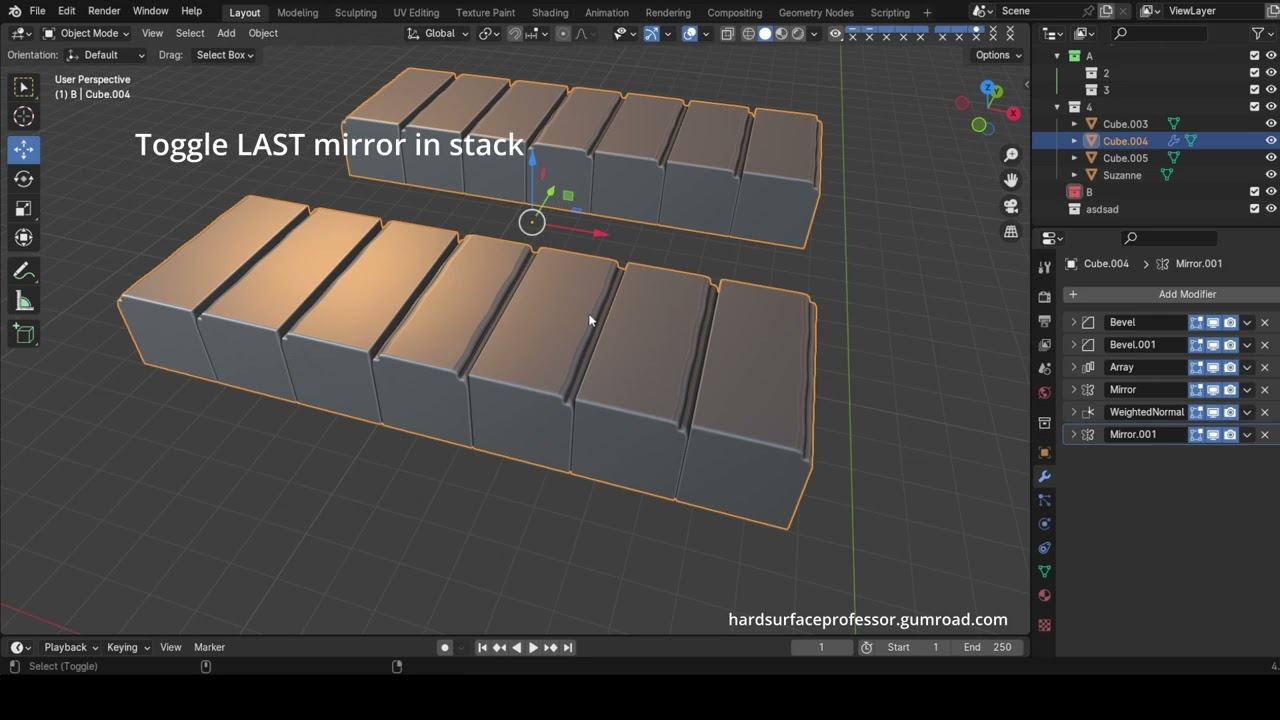Toggle X-ray view icon in header
This screenshot has width=1280, height=720.
pos(727,33)
